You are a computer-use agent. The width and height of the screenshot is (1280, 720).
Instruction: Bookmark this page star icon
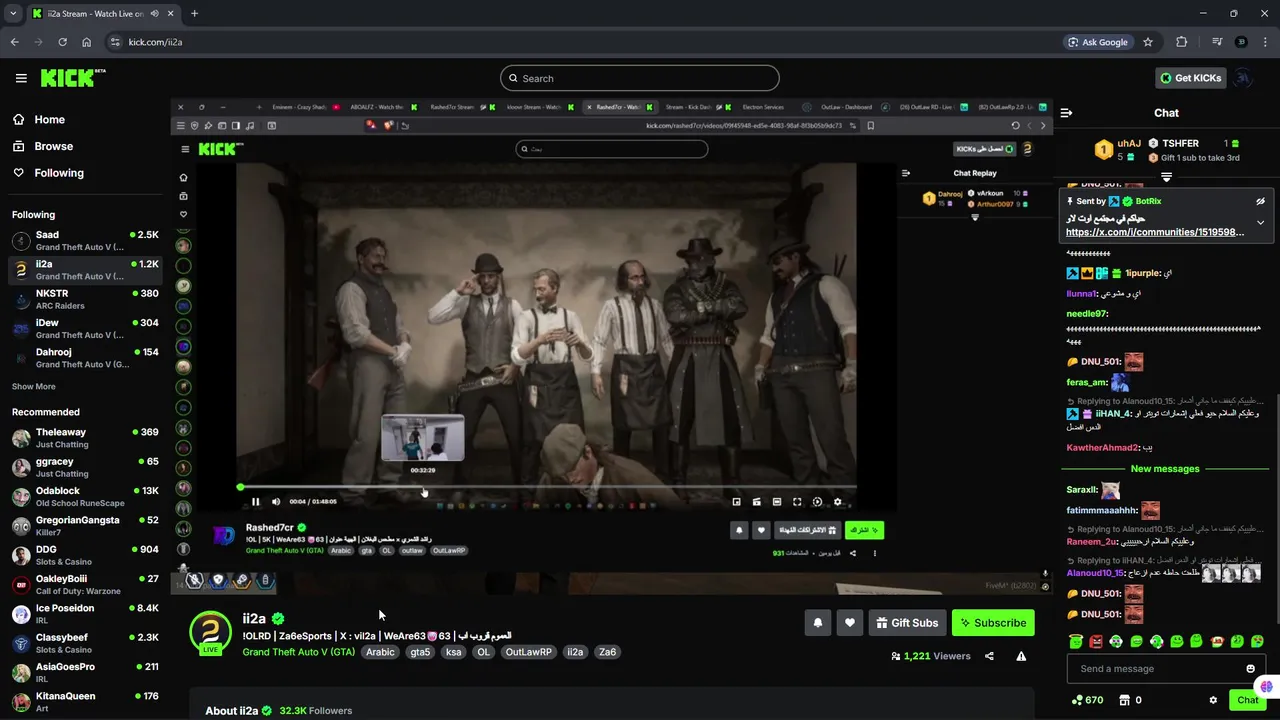tap(1148, 42)
